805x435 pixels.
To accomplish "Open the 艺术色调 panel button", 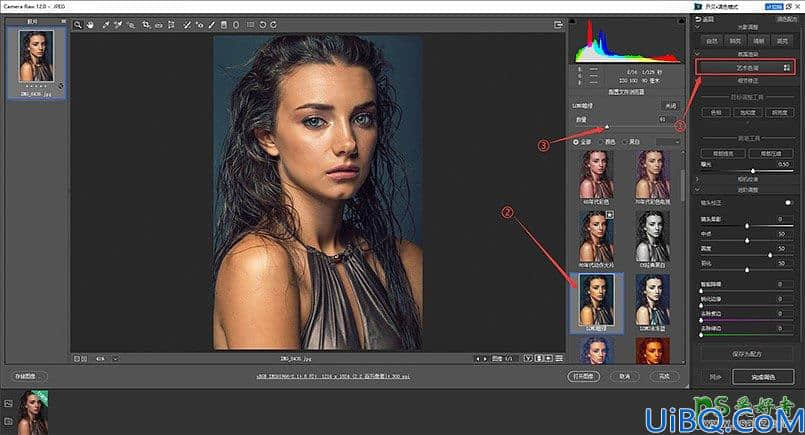I will [745, 68].
